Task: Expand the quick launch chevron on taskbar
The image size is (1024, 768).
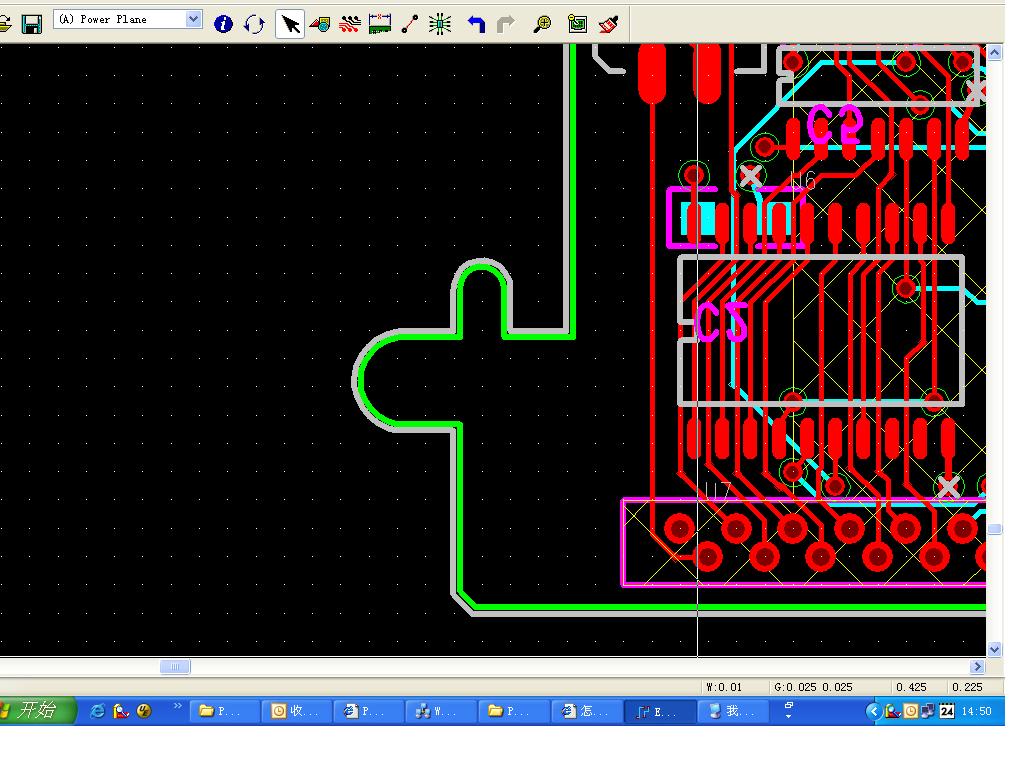Action: click(x=178, y=707)
